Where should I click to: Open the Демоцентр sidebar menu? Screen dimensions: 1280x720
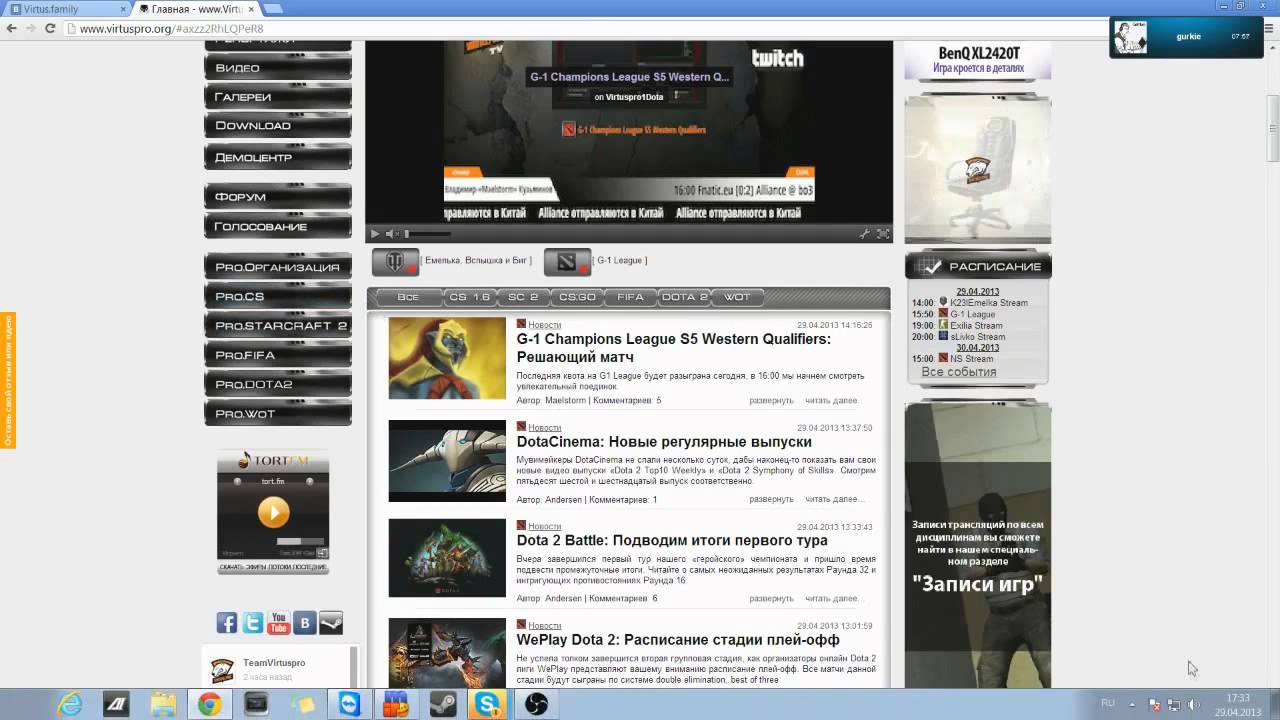(x=278, y=157)
